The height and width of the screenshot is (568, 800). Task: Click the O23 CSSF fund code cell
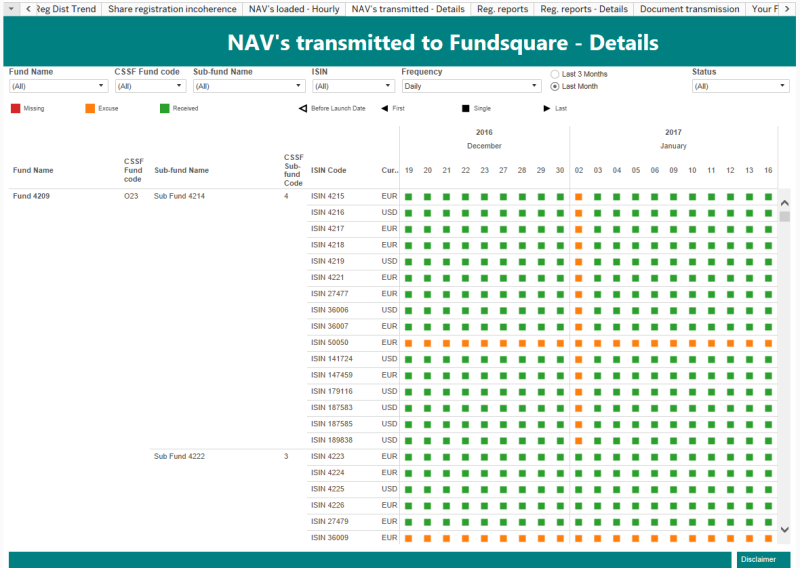(x=131, y=196)
